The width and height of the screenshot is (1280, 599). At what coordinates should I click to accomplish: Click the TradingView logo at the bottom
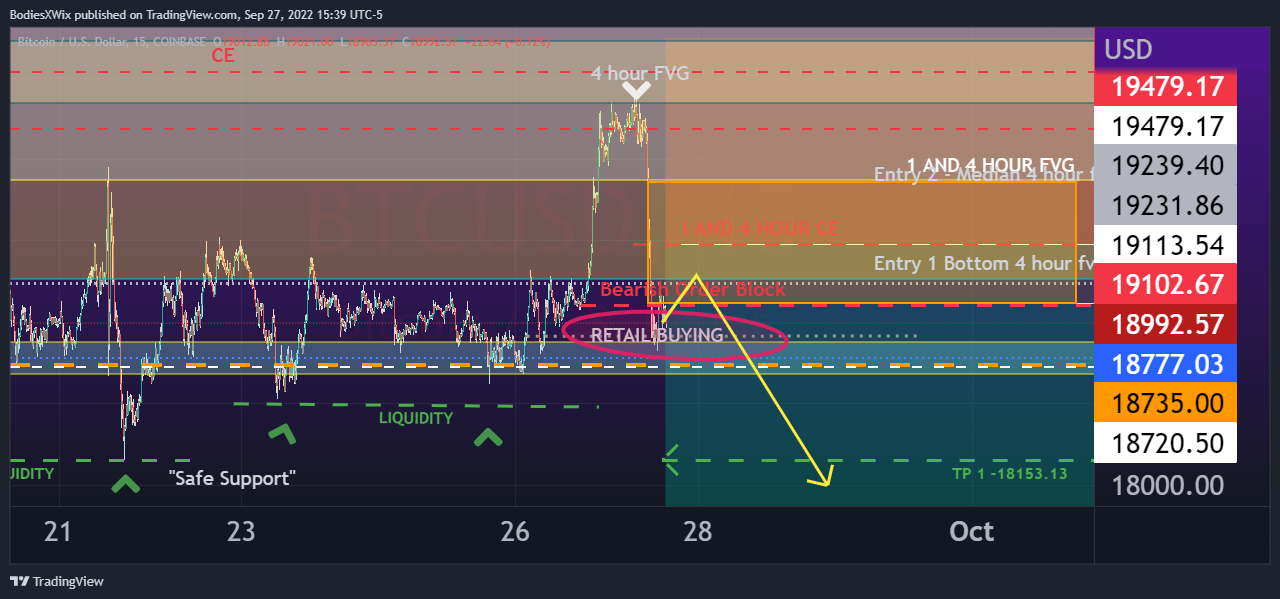pos(57,581)
